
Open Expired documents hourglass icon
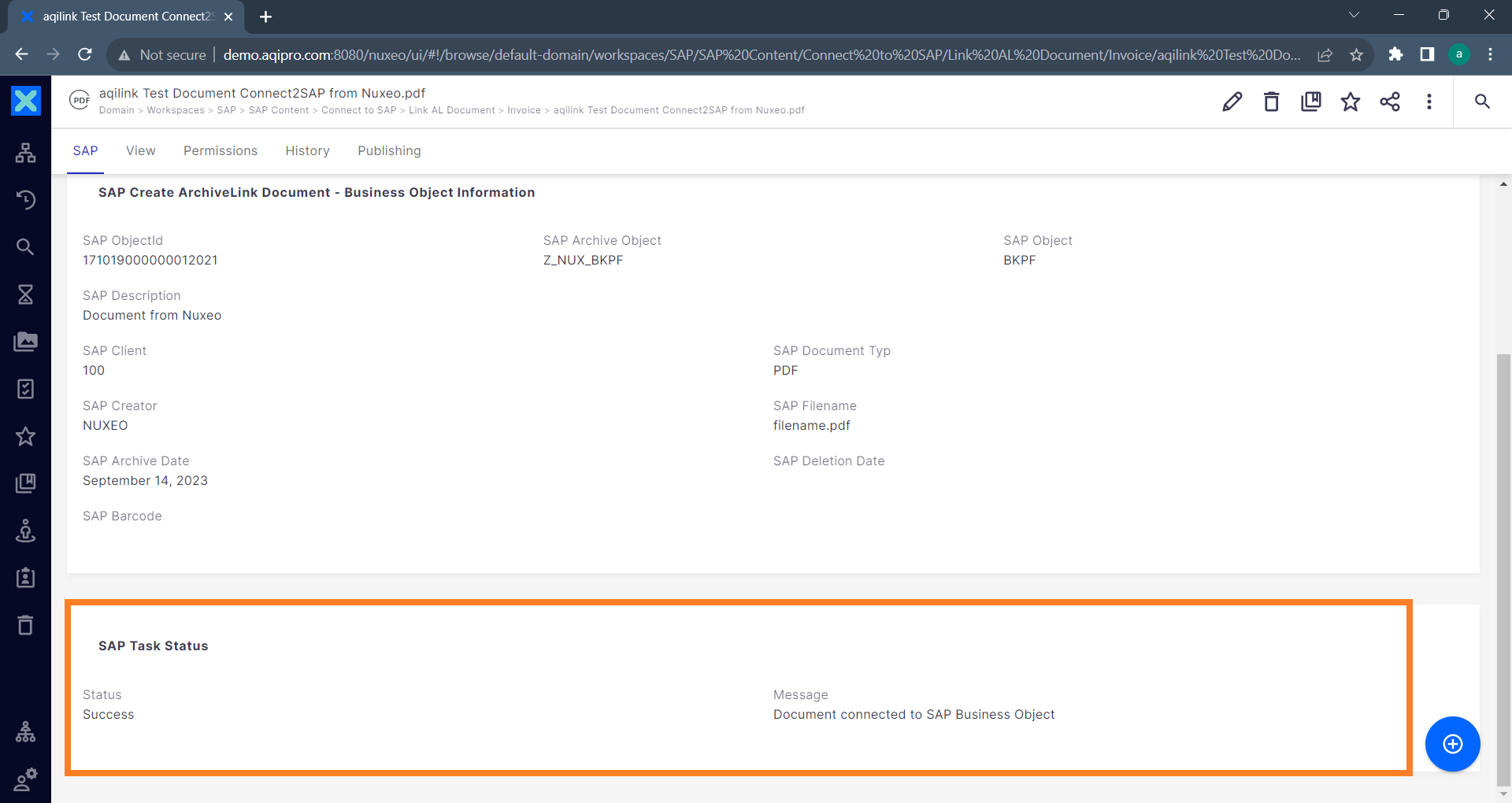tap(25, 294)
